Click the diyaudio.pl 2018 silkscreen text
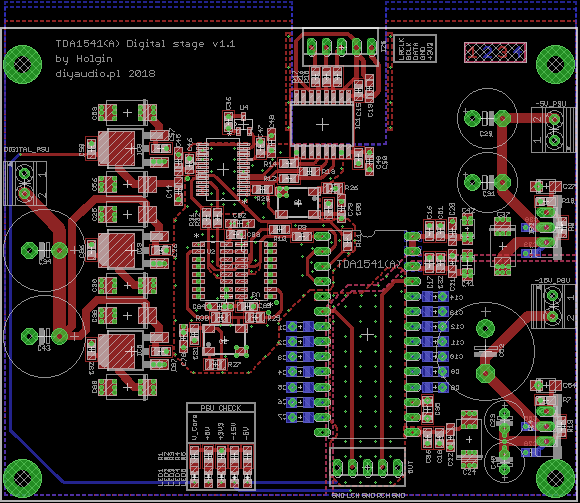 pos(105,74)
